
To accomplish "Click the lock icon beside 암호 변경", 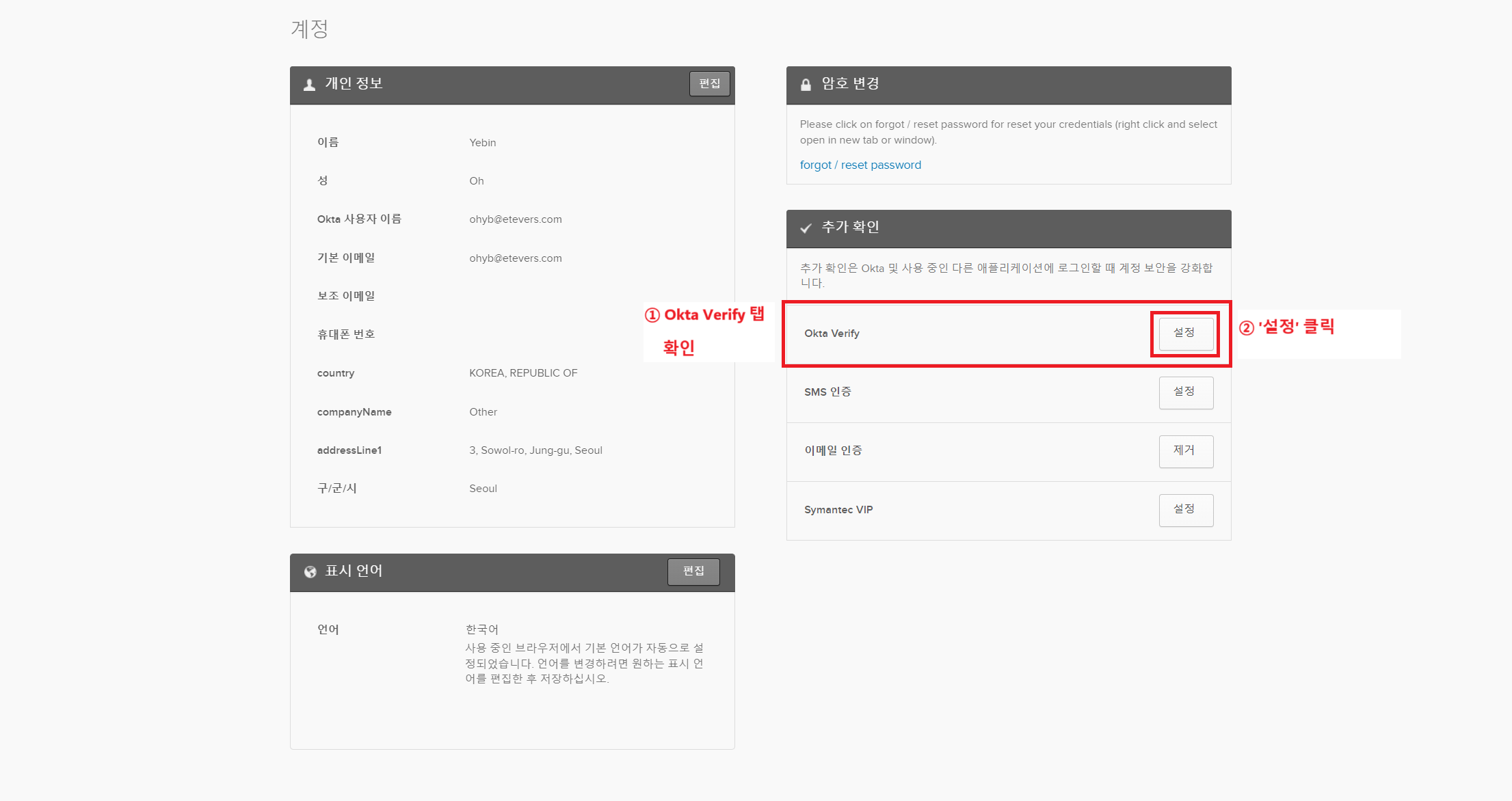I will click(806, 85).
